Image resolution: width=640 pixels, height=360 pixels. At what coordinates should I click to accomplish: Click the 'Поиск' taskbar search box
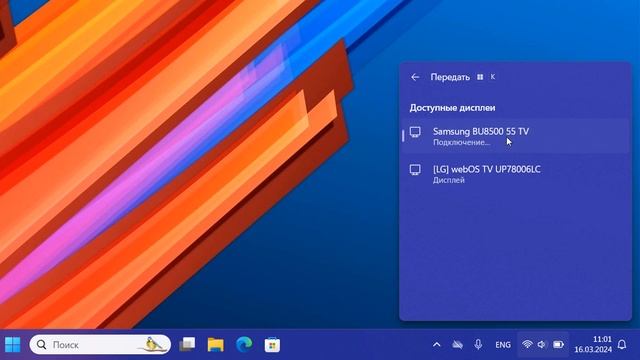pos(100,345)
